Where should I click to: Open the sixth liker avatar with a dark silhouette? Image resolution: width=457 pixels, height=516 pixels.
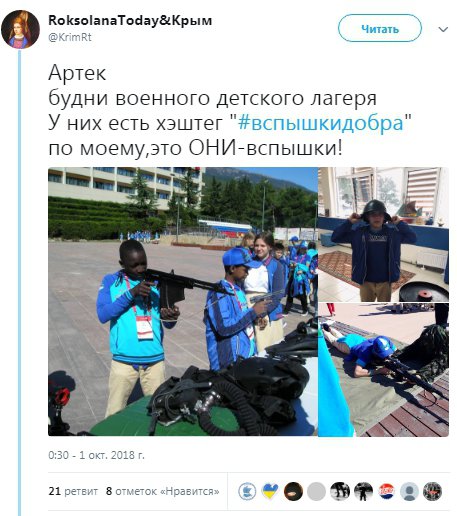363,491
